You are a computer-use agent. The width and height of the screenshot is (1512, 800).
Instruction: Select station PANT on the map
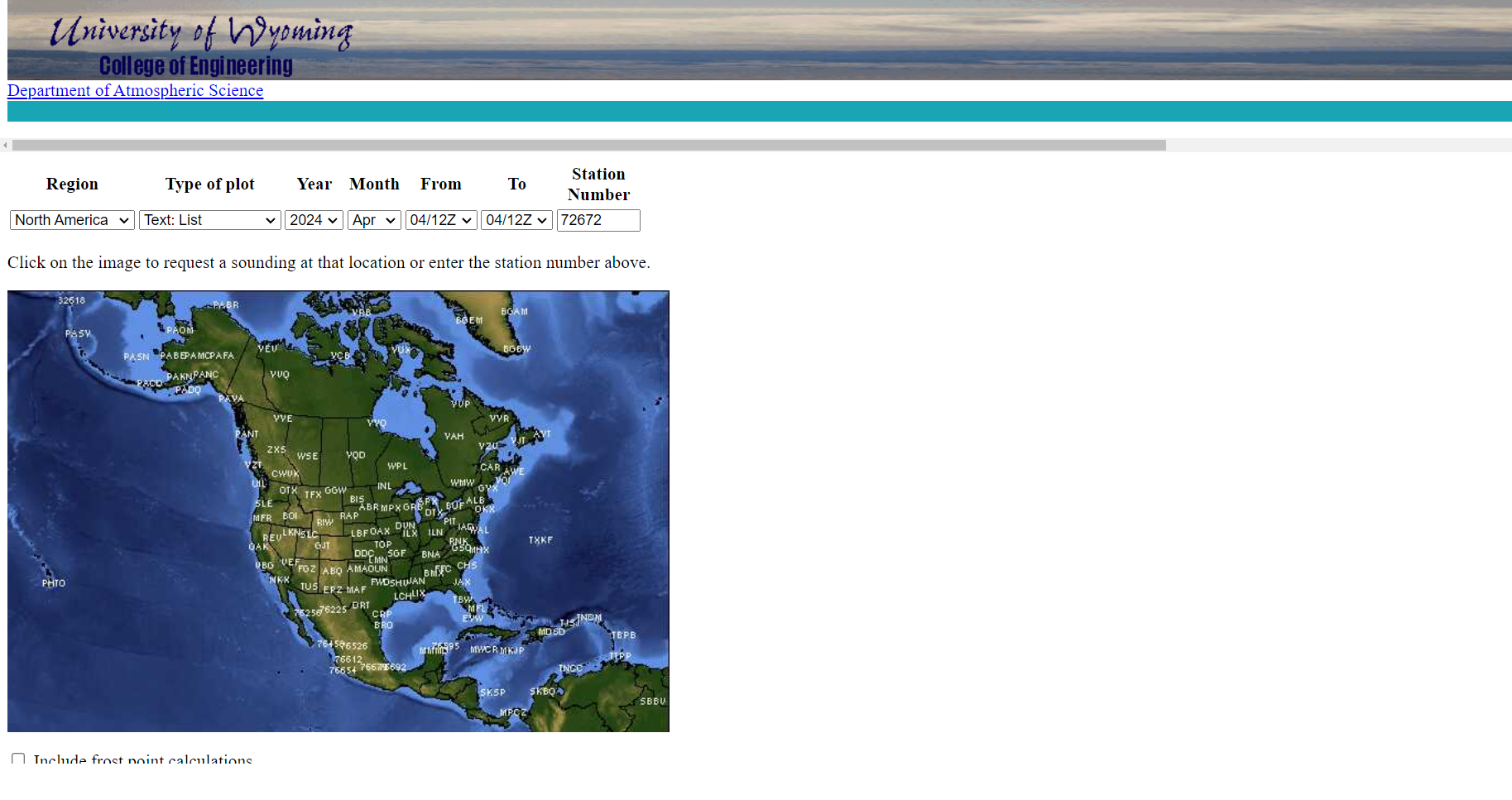(x=247, y=434)
